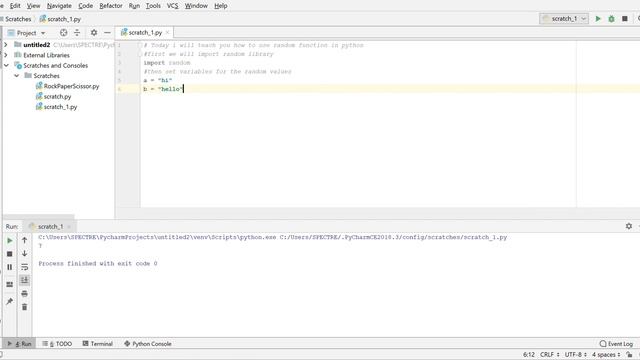Hide the Project tool window with minus icon
Image resolution: width=640 pixels, height=360 pixels.
tap(107, 33)
